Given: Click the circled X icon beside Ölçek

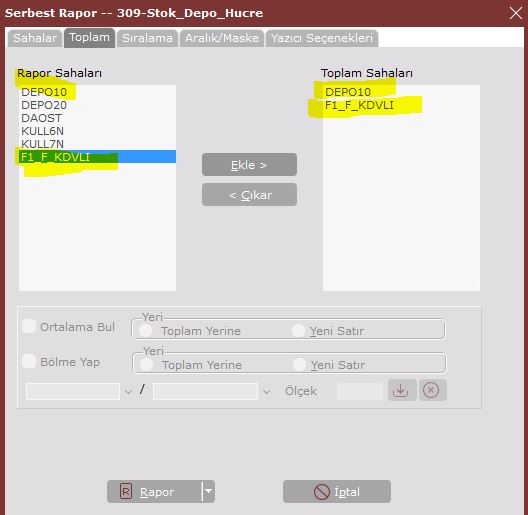Looking at the screenshot, I should 432,390.
